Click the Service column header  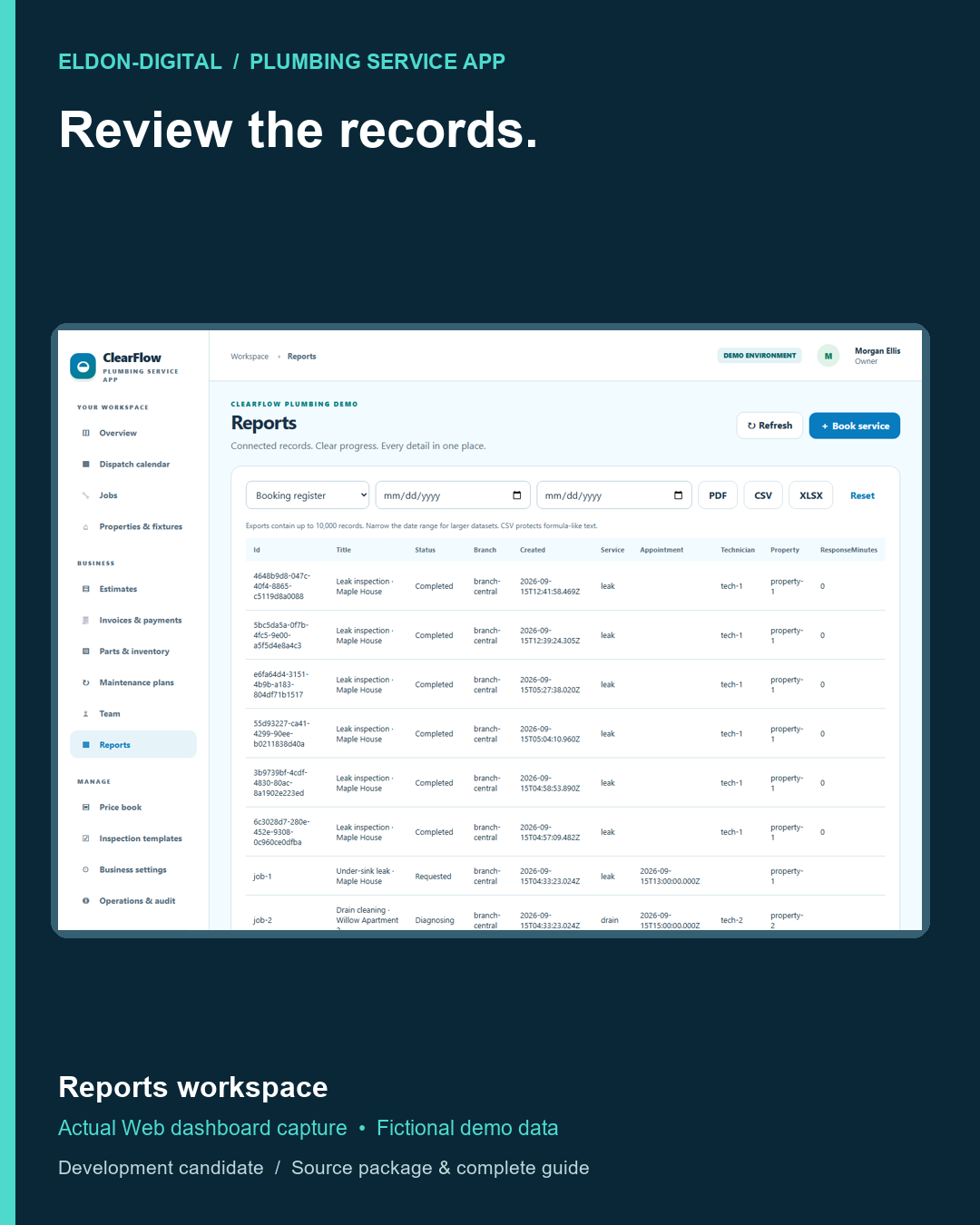click(x=612, y=550)
